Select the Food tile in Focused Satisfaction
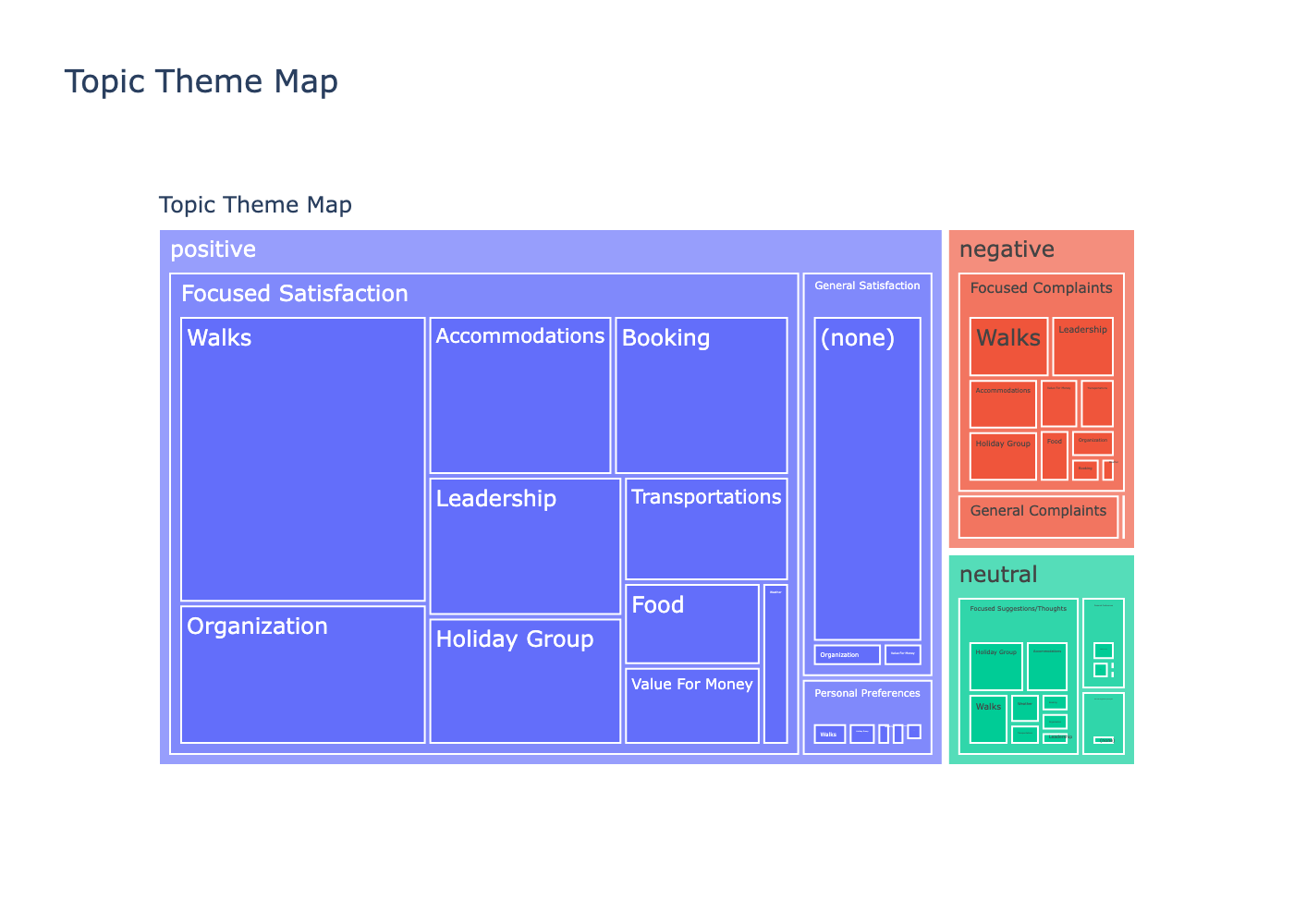 click(692, 624)
